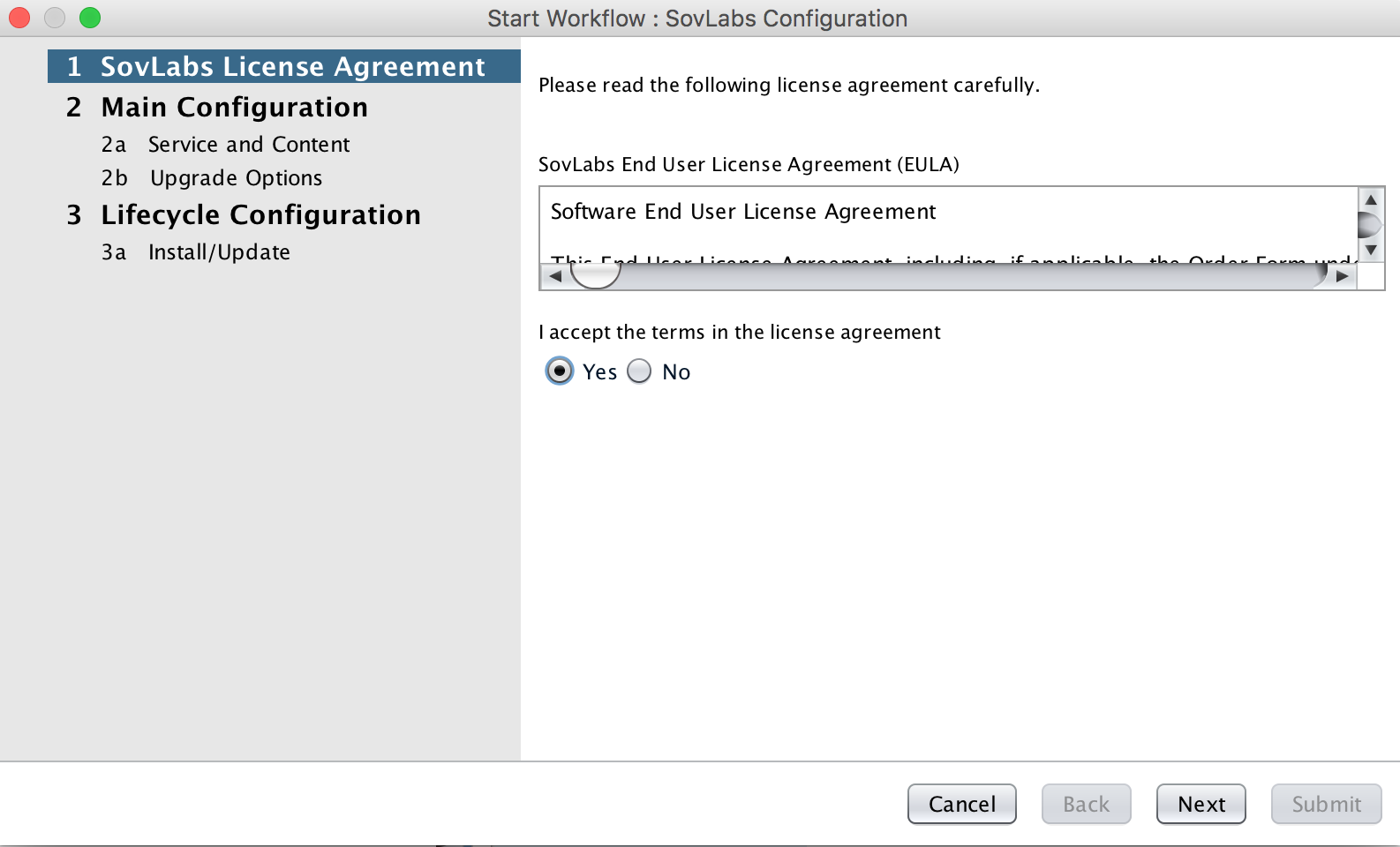Go to step 2b Upgrade Options
The height and width of the screenshot is (847, 1400).
212,177
